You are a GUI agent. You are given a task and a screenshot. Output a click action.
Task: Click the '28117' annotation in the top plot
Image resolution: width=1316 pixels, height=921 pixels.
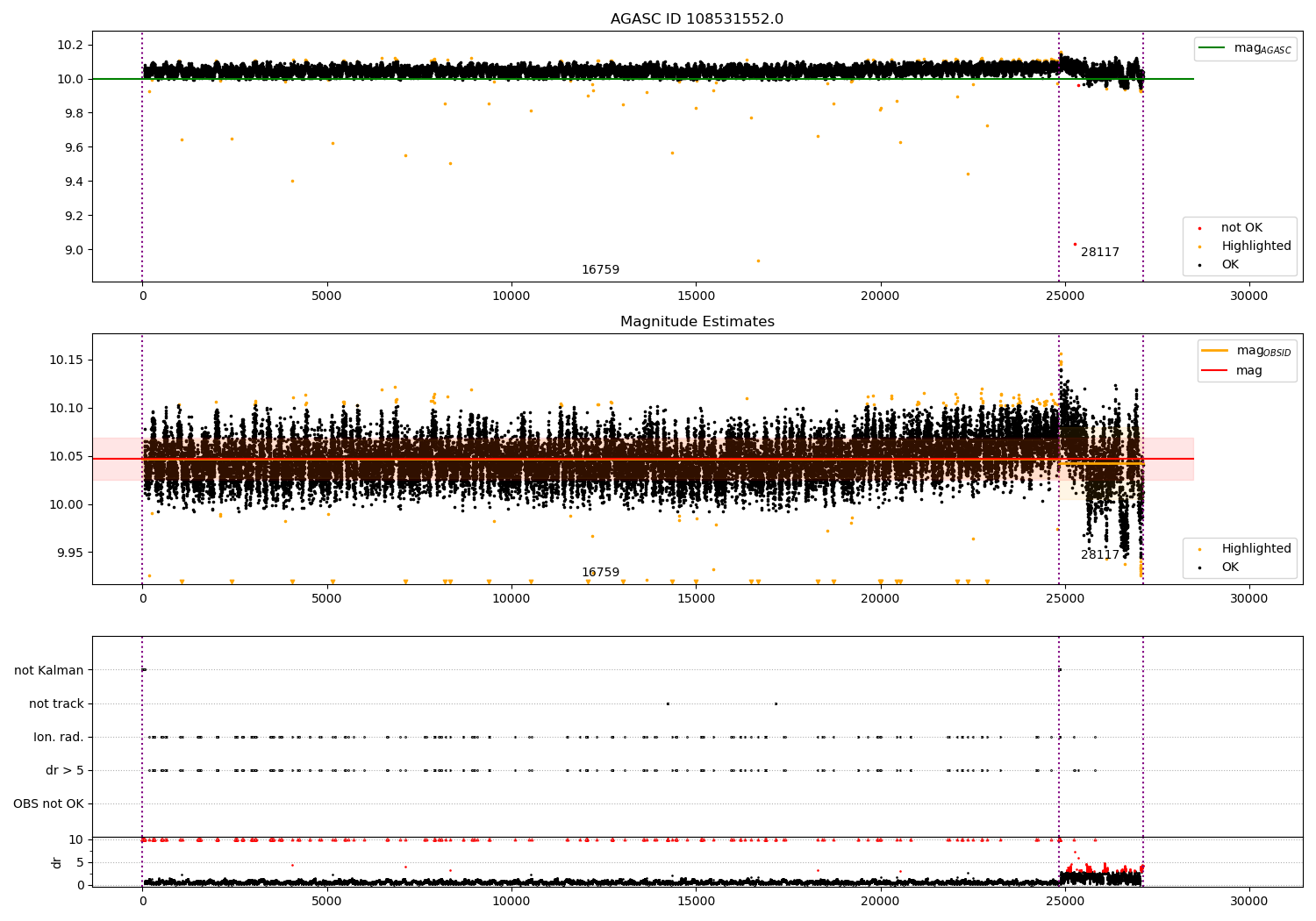tap(1100, 253)
